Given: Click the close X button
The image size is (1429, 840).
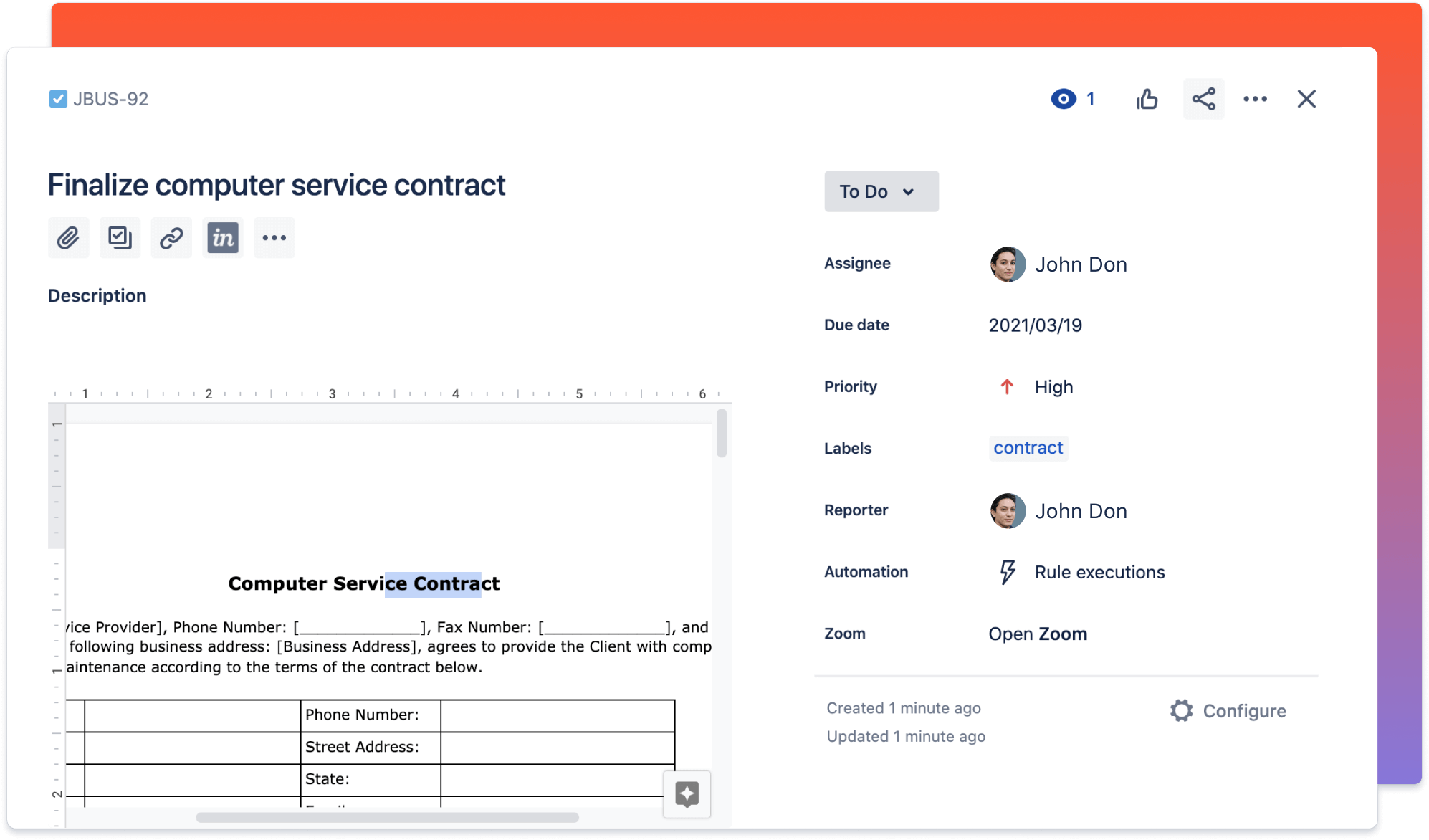Looking at the screenshot, I should [x=1307, y=98].
